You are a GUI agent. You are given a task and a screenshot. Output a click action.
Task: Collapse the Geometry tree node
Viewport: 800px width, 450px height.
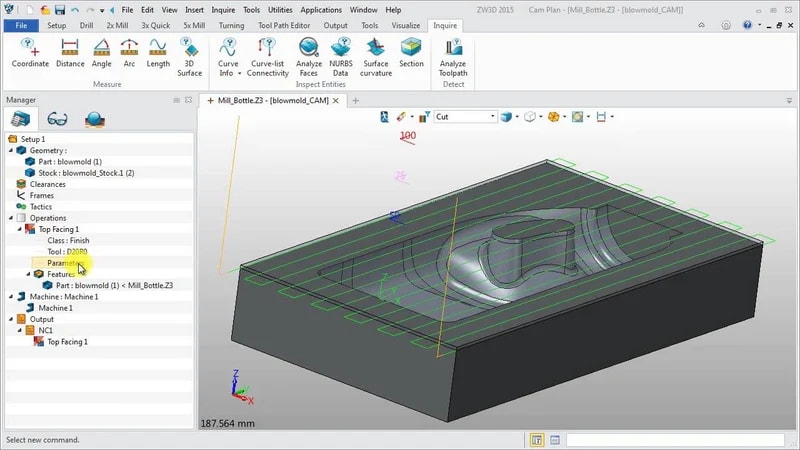(11, 151)
